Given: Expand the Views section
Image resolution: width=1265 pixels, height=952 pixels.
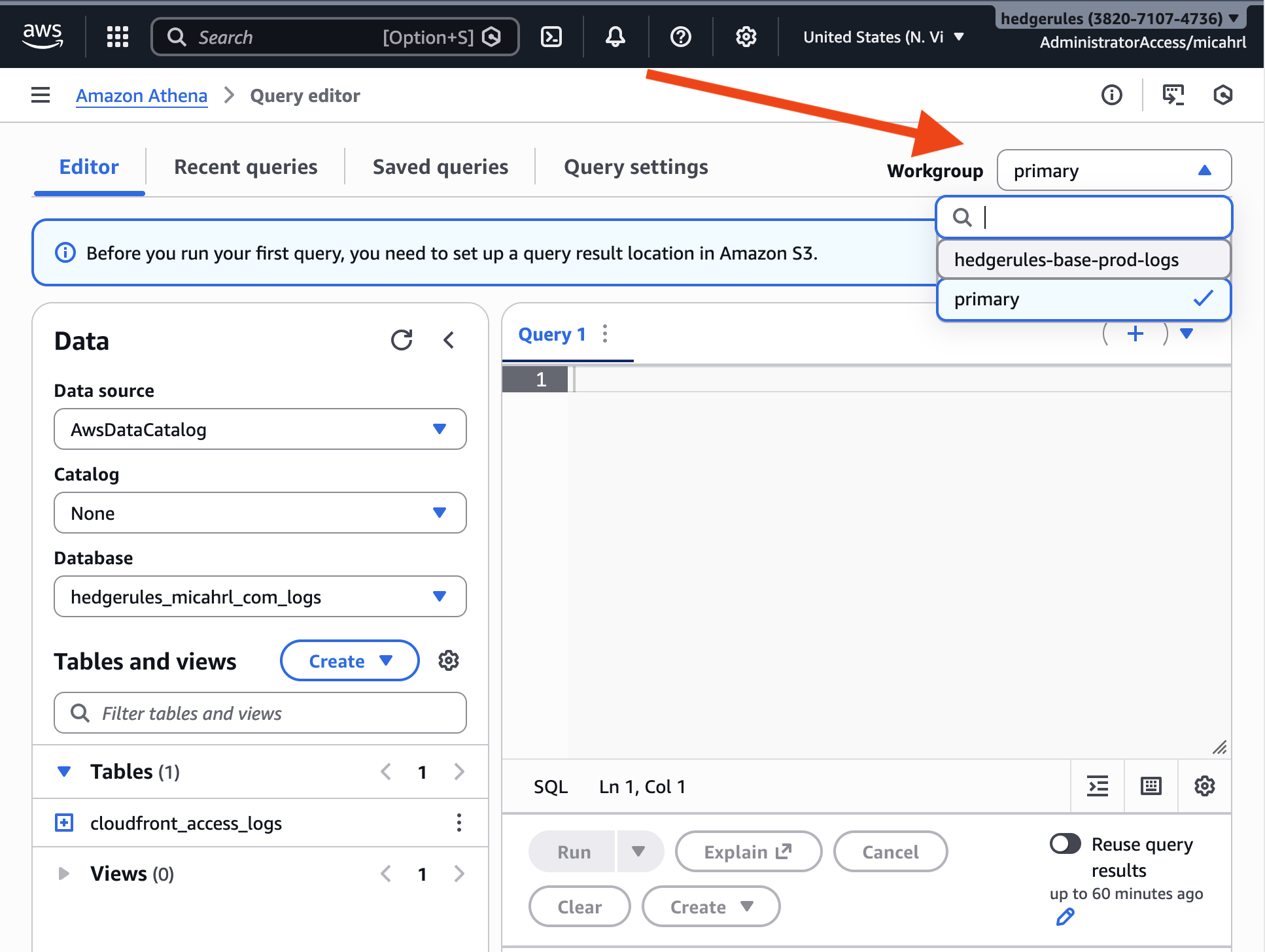Looking at the screenshot, I should 64,874.
